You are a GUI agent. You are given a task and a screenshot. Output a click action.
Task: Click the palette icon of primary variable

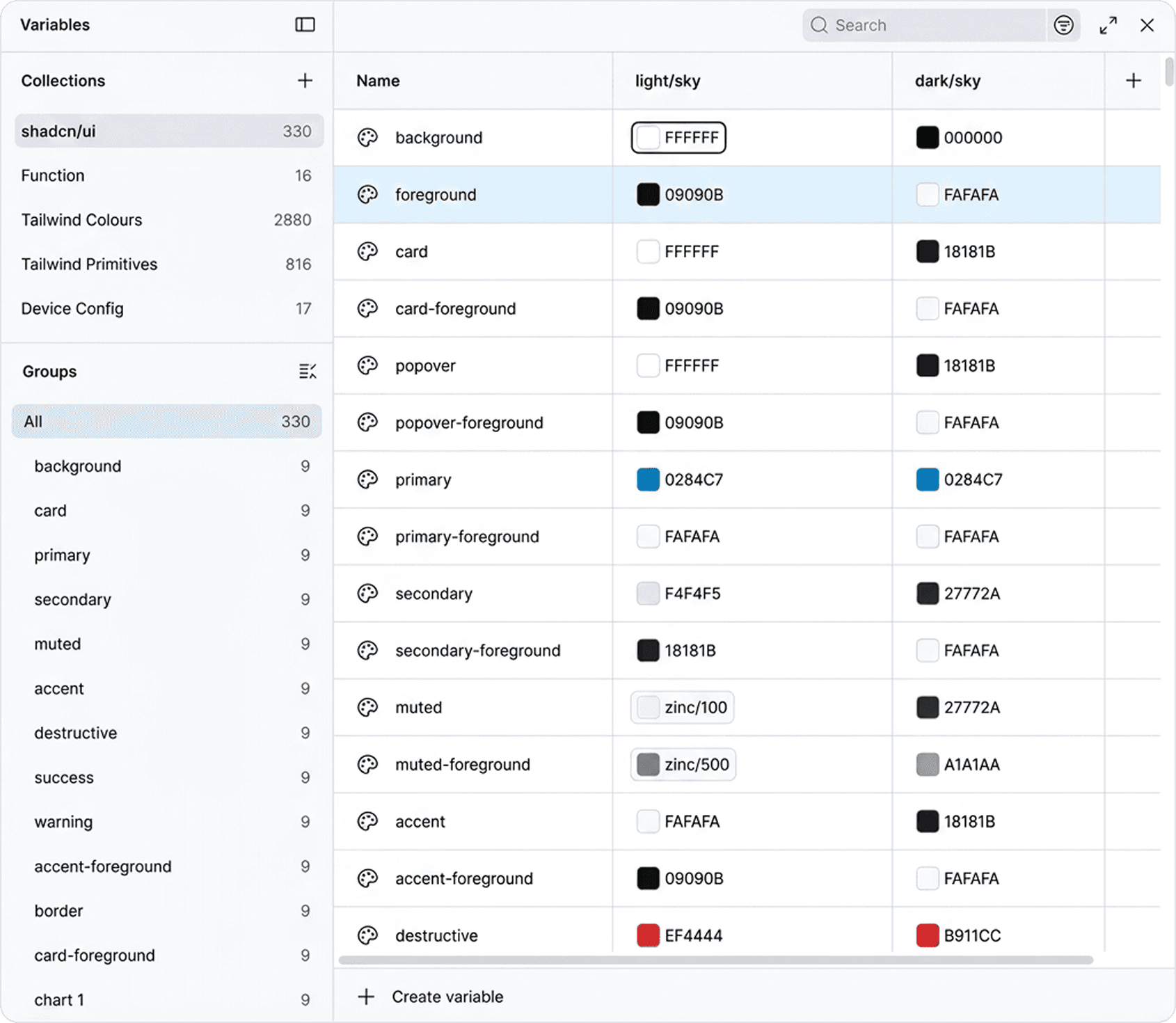pyautogui.click(x=367, y=479)
